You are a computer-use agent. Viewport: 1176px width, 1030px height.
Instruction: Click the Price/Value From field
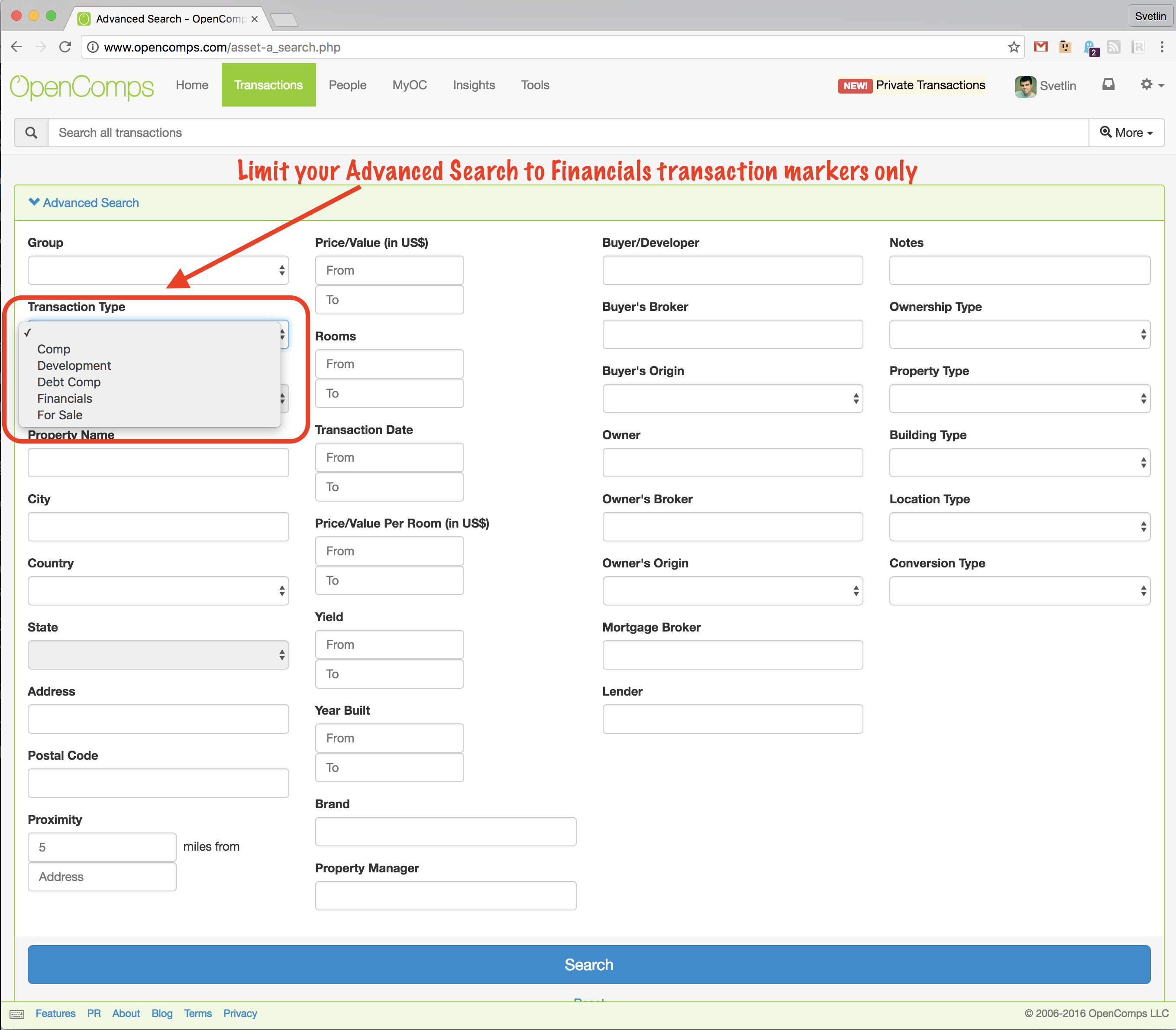pos(389,270)
